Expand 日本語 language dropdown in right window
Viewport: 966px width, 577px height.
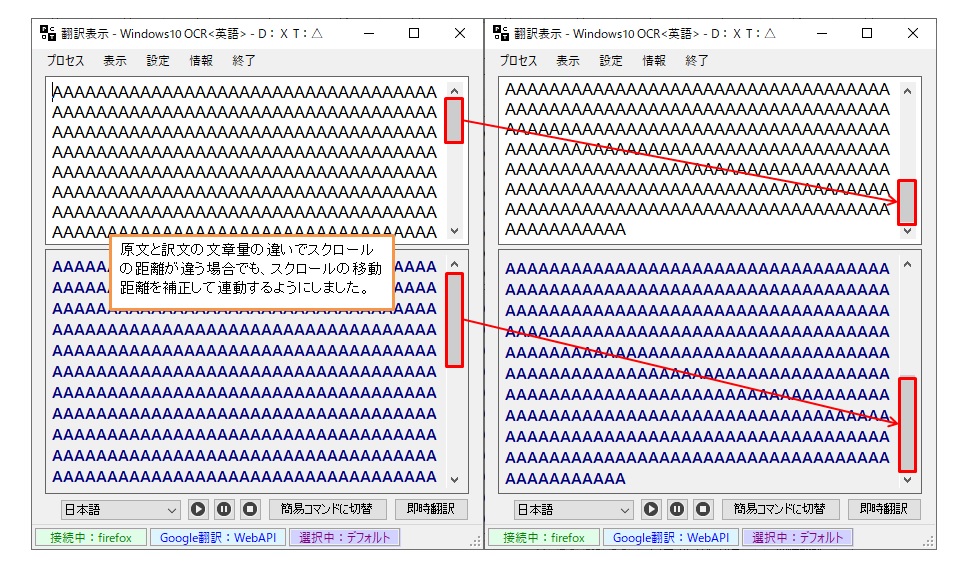pos(574,510)
